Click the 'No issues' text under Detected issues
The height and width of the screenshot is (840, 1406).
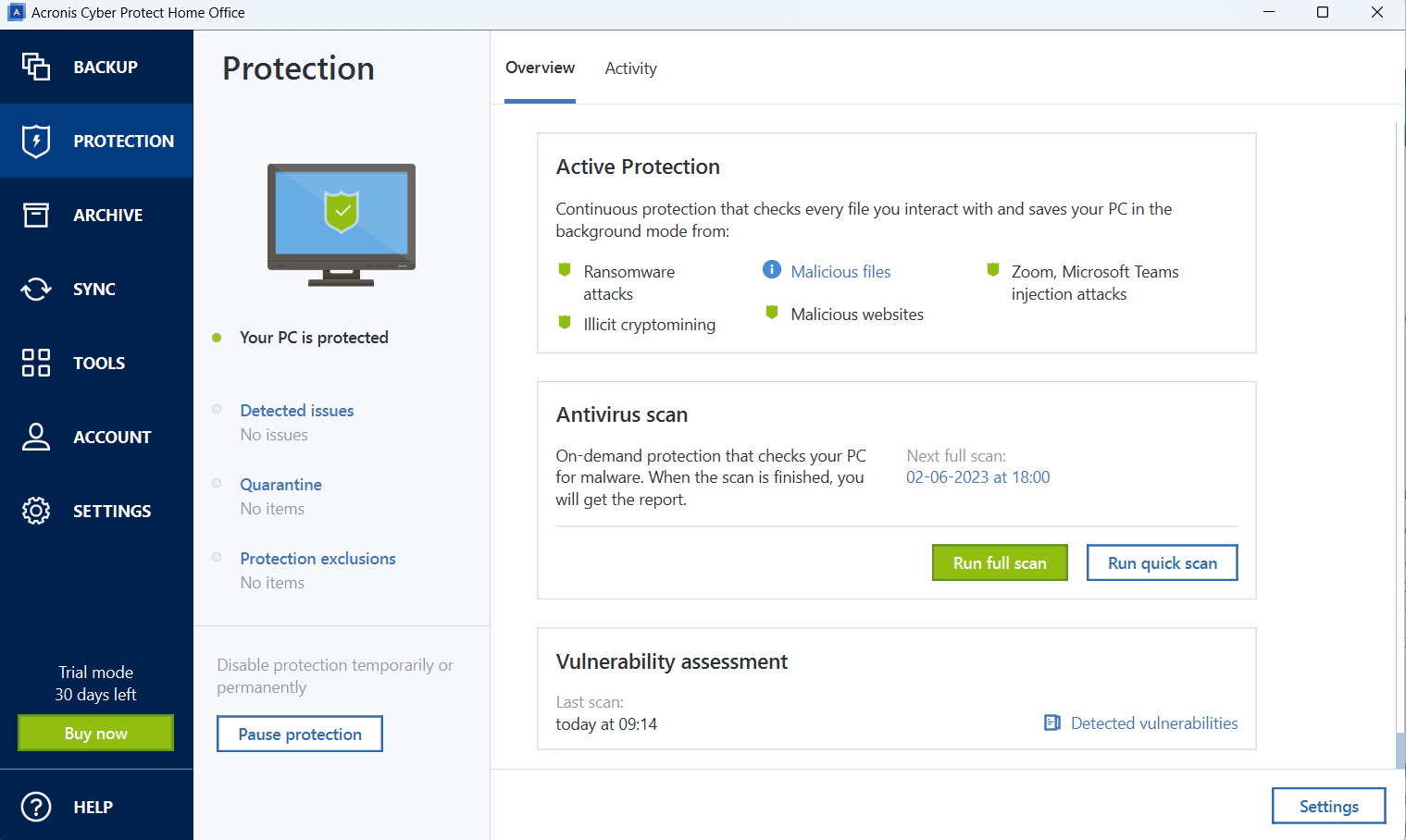(x=274, y=434)
